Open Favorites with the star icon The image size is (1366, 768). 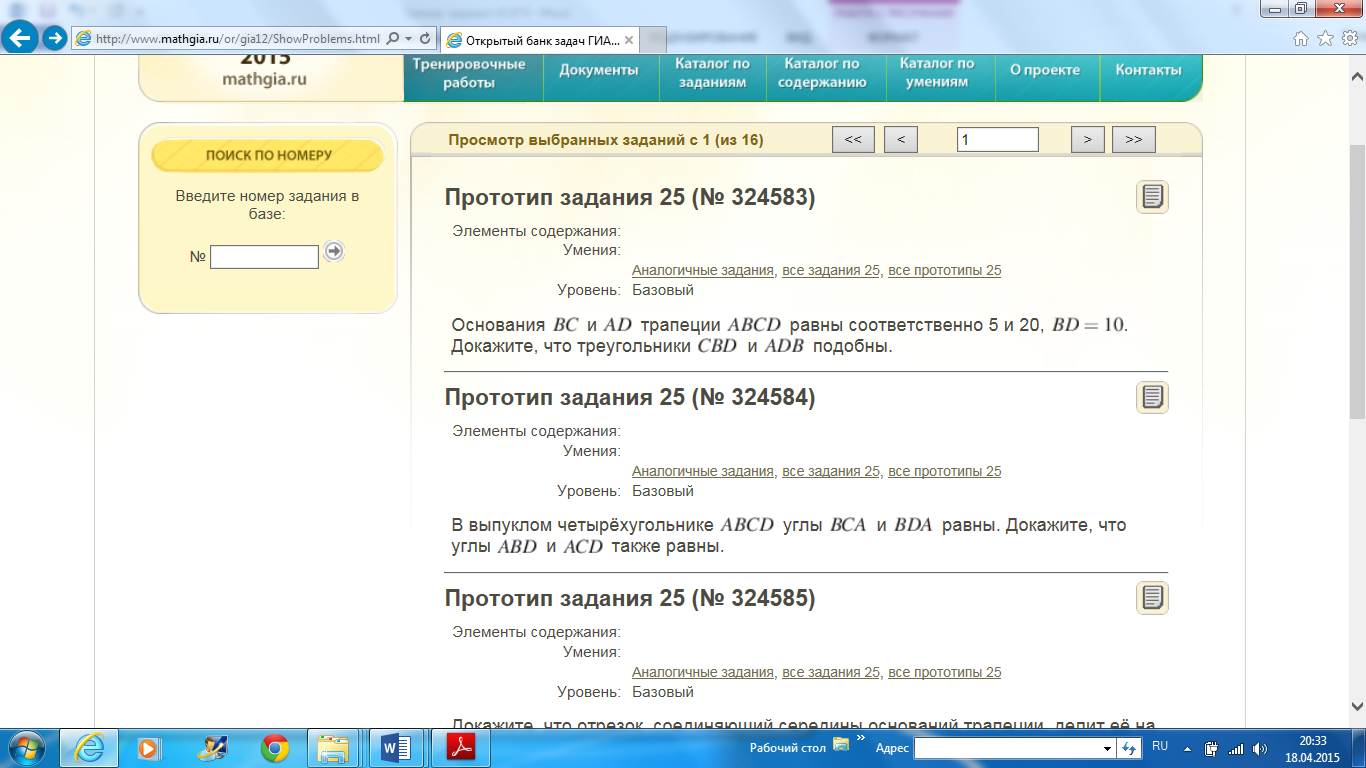[1325, 39]
